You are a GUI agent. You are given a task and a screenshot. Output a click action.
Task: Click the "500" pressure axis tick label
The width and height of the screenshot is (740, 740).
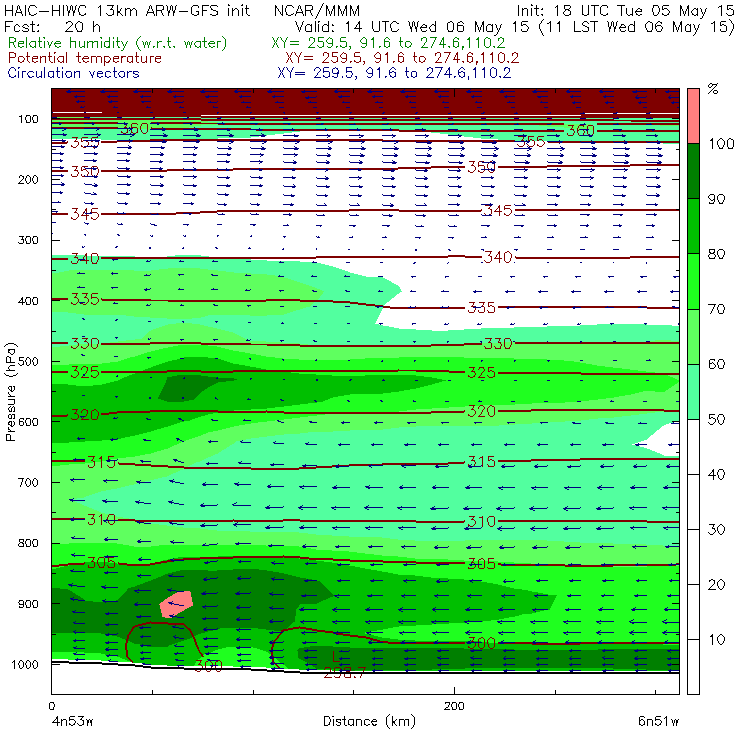[x=28, y=361]
